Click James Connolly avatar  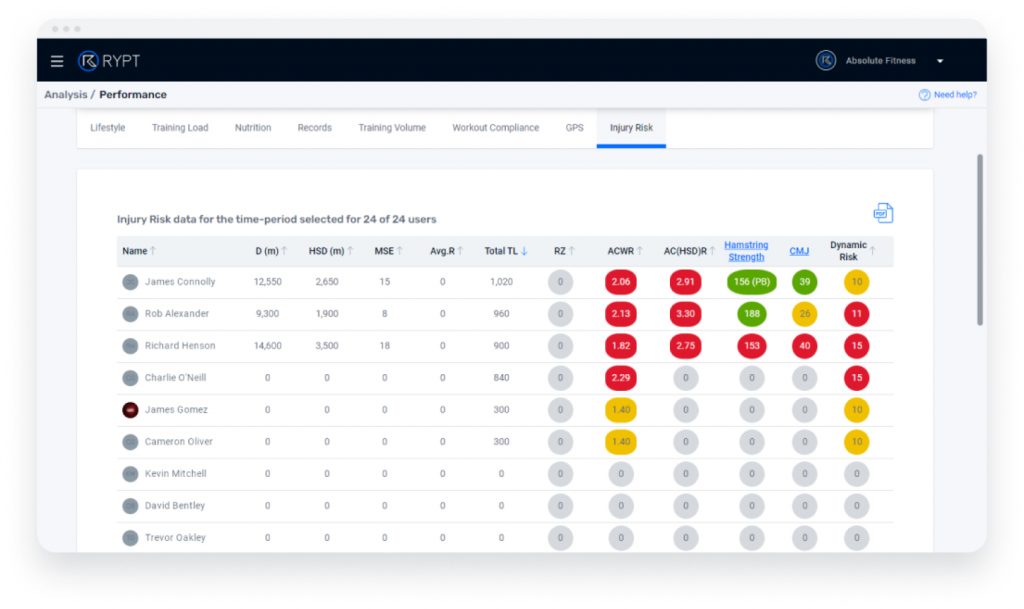click(131, 282)
